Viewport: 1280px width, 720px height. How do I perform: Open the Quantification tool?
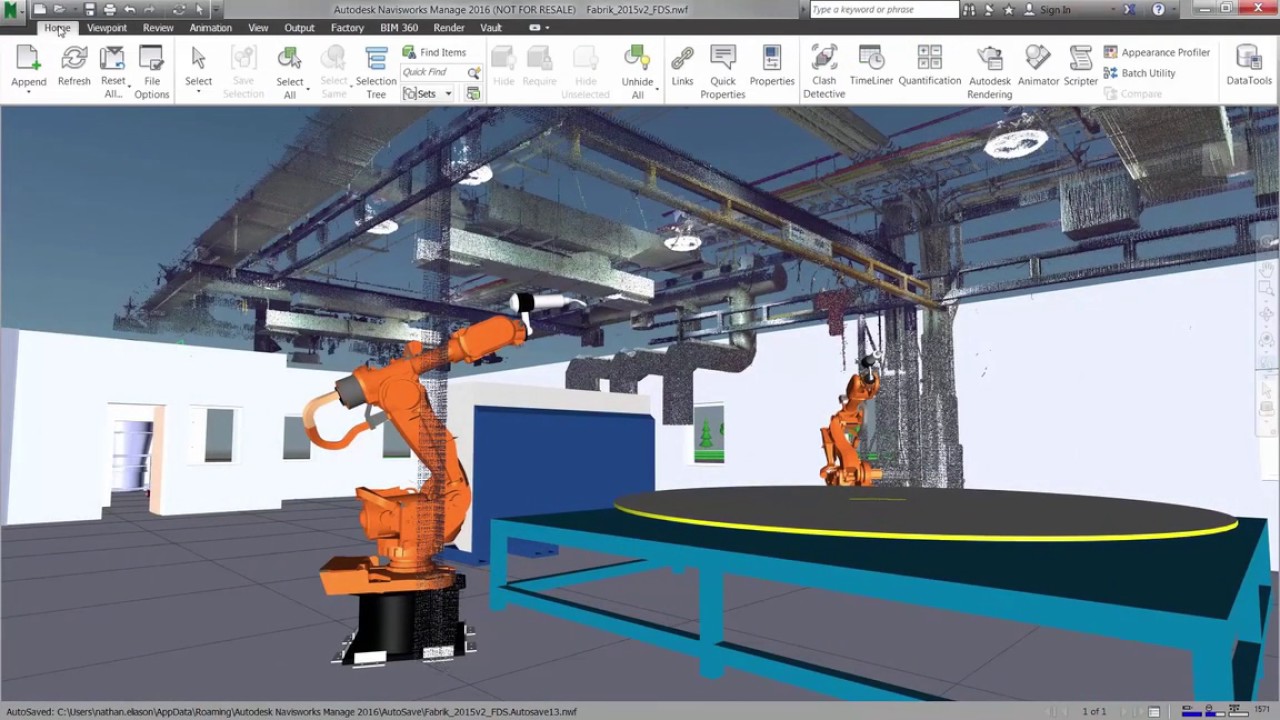930,66
